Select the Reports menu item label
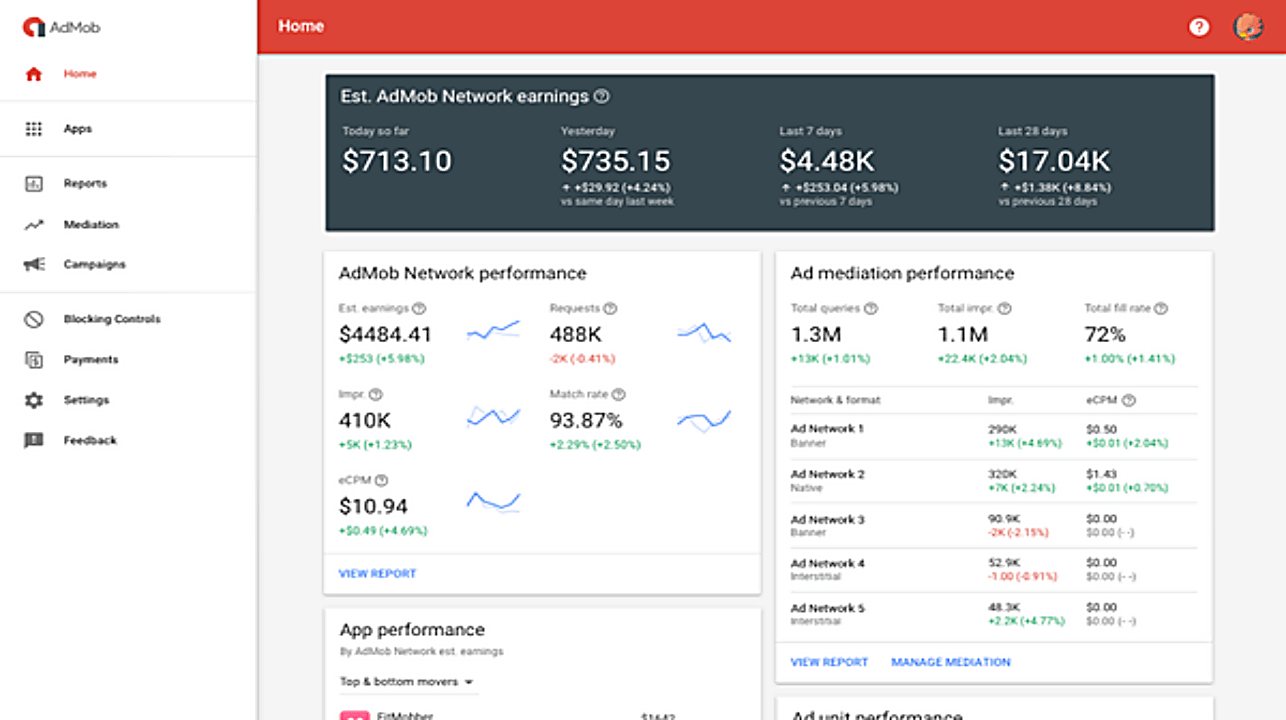The image size is (1286, 720). pos(85,184)
